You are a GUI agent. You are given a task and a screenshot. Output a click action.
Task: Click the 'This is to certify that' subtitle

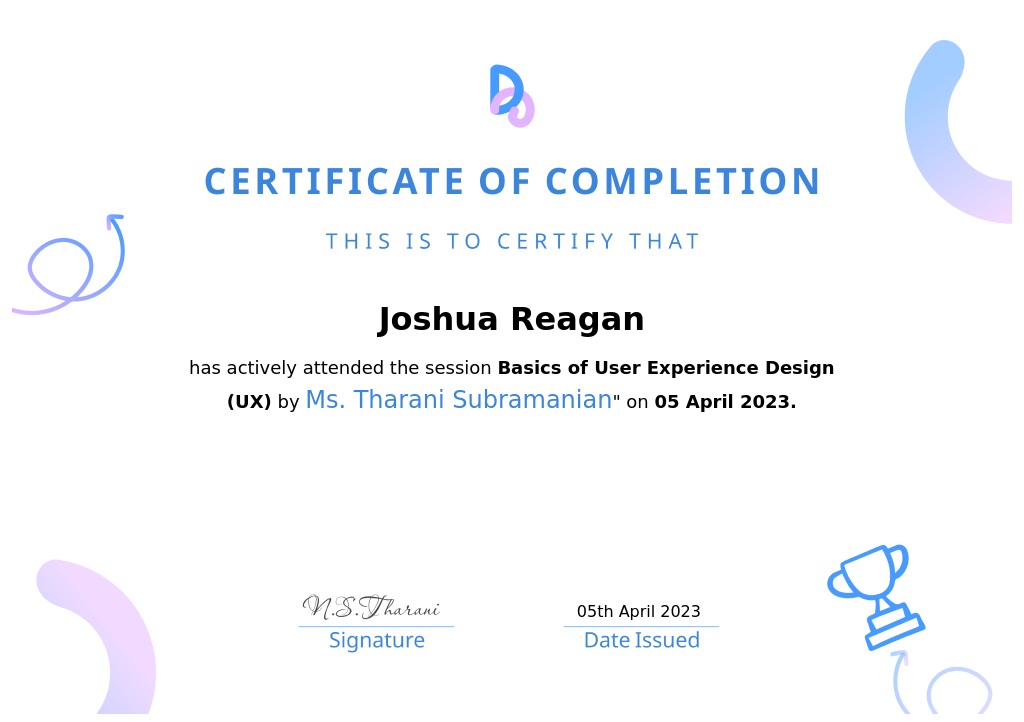[512, 242]
